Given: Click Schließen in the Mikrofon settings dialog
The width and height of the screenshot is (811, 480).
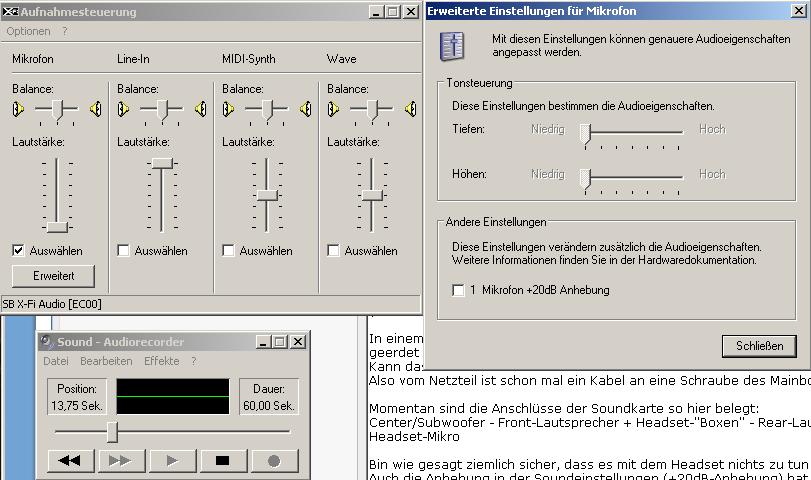Looking at the screenshot, I should point(759,346).
